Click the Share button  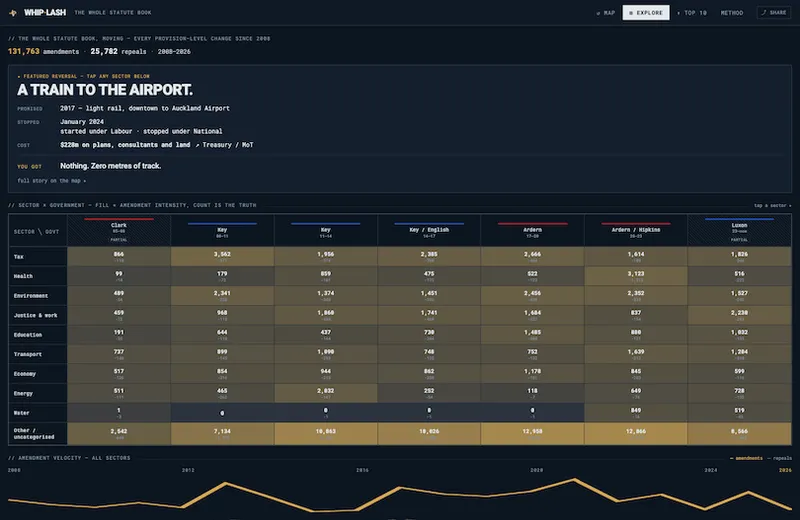click(x=774, y=13)
